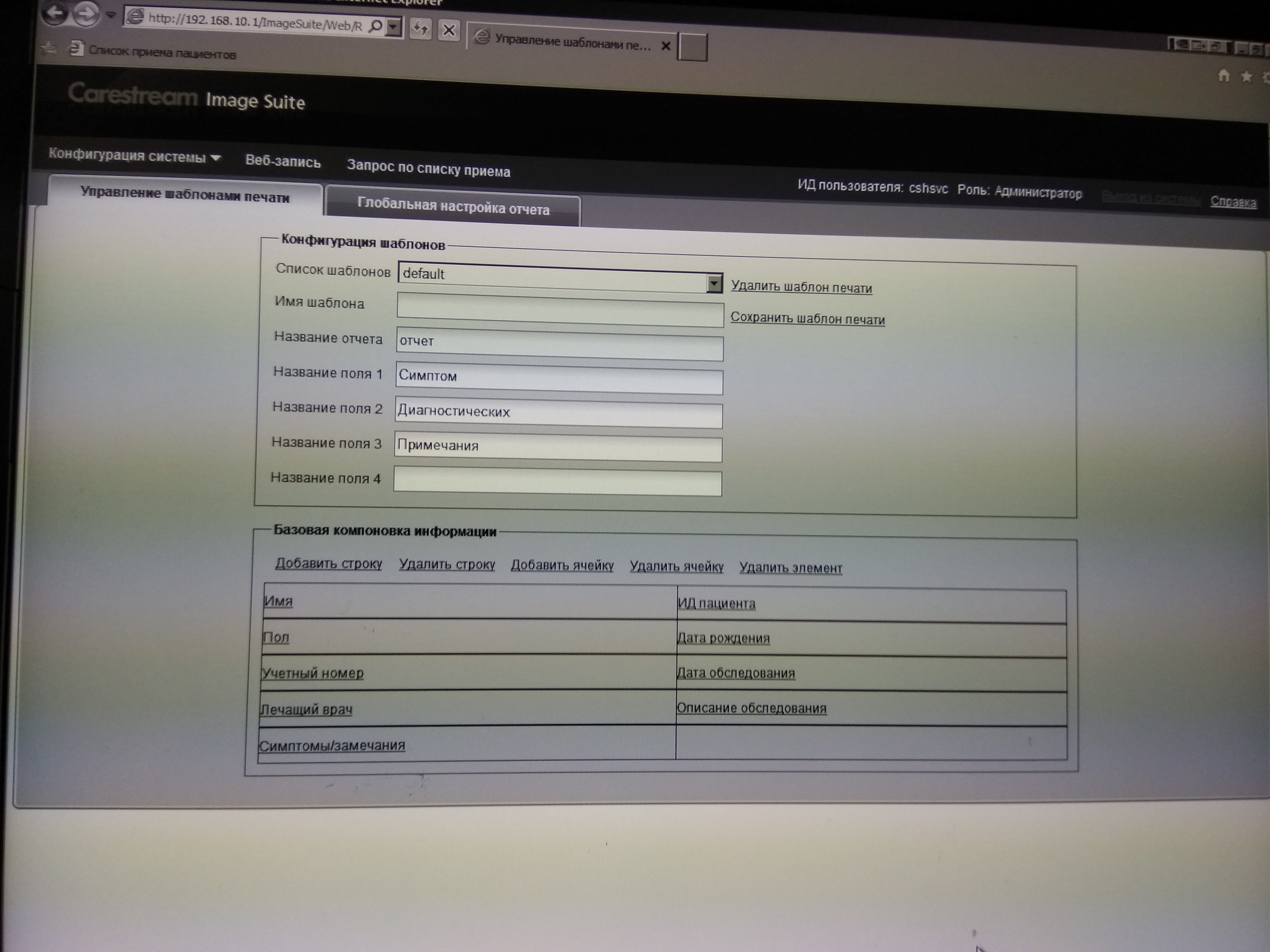1270x952 pixels.
Task: Open 'Конфигурация системы' dropdown menu
Action: pyautogui.click(x=135, y=156)
